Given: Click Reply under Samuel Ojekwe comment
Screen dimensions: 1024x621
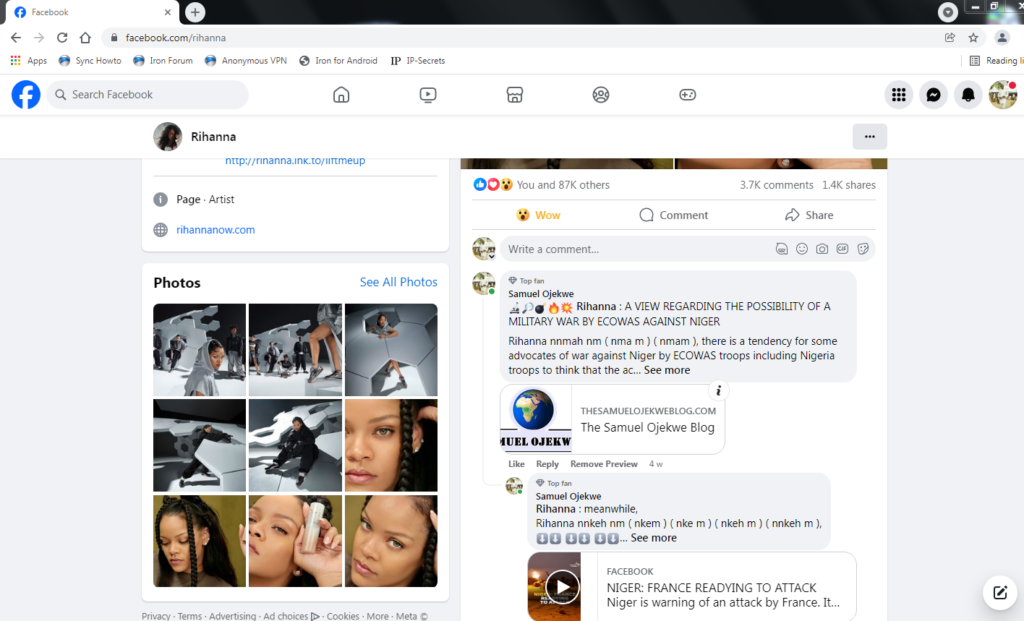Looking at the screenshot, I should [547, 464].
